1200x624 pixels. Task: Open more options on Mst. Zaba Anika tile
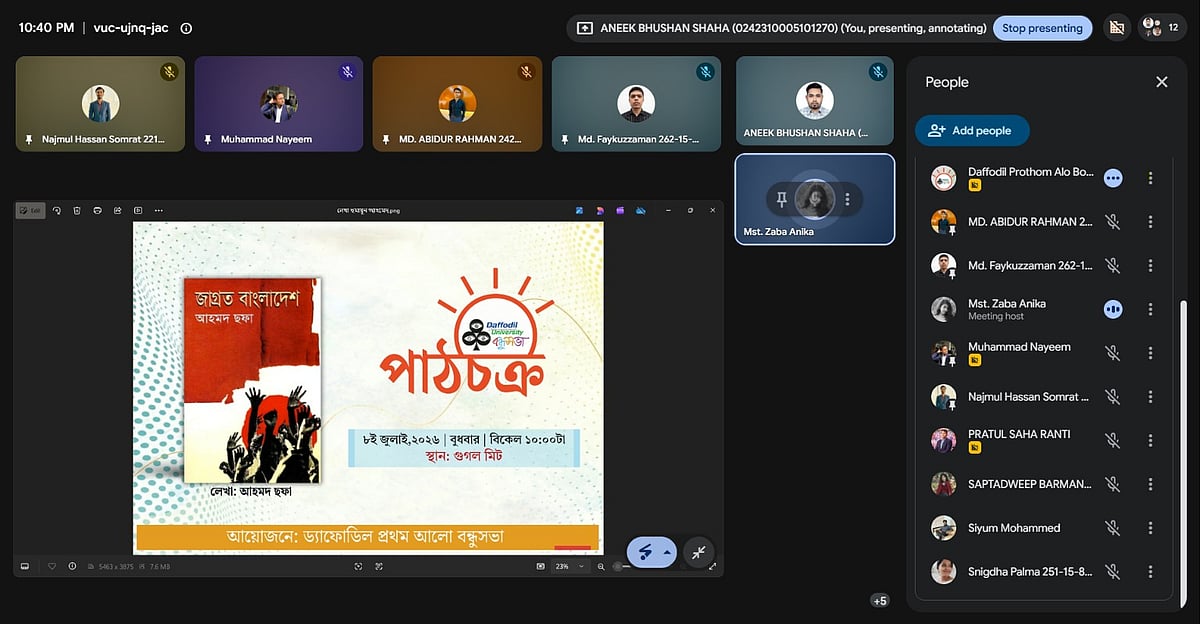coord(847,199)
